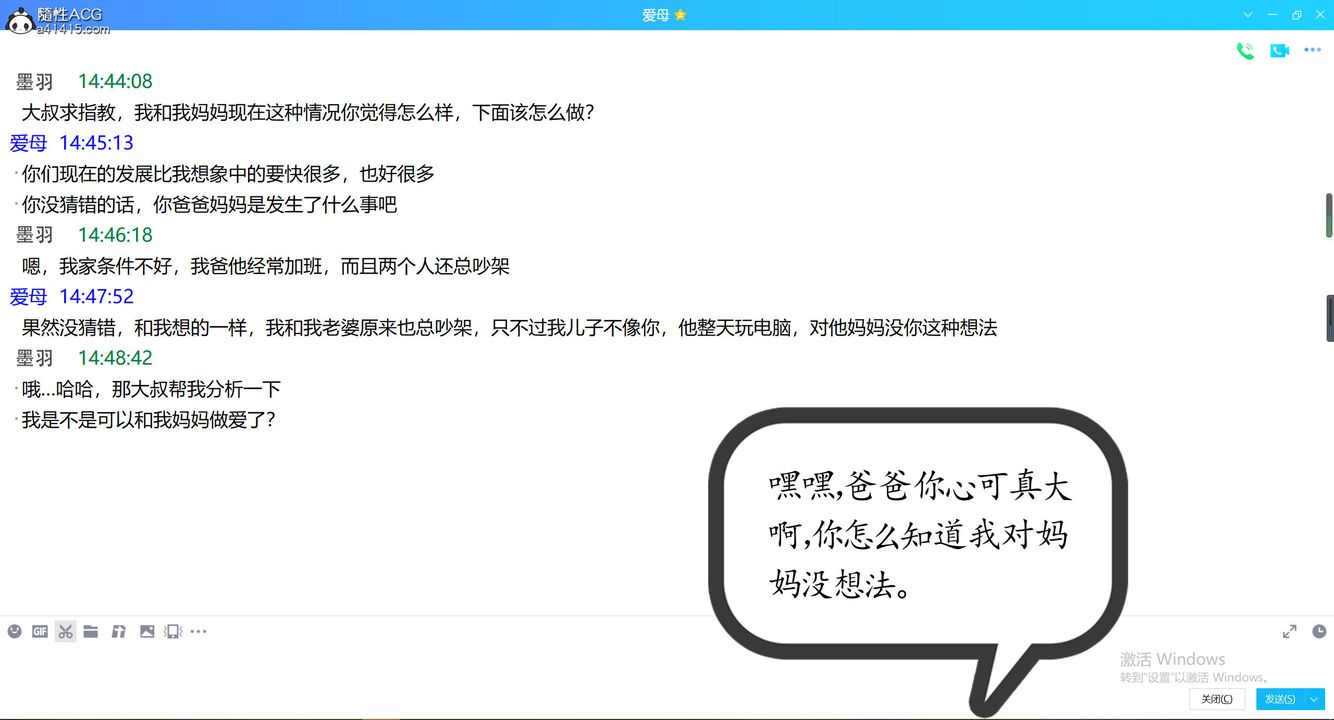Select the 爱母 chat tab title
This screenshot has width=1334, height=720.
tap(657, 15)
